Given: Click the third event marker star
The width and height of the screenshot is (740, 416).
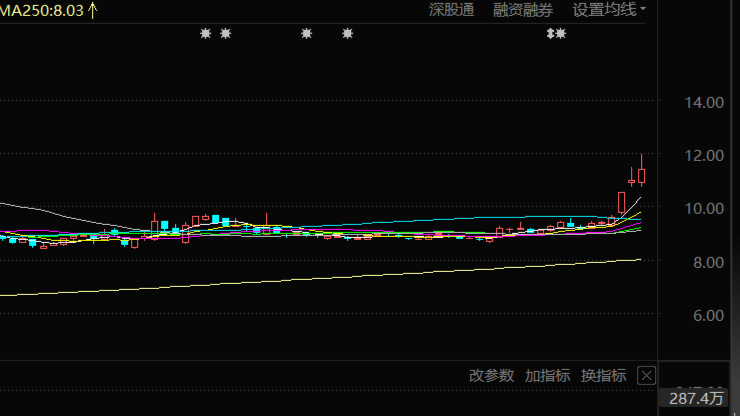Looking at the screenshot, I should pyautogui.click(x=307, y=34).
